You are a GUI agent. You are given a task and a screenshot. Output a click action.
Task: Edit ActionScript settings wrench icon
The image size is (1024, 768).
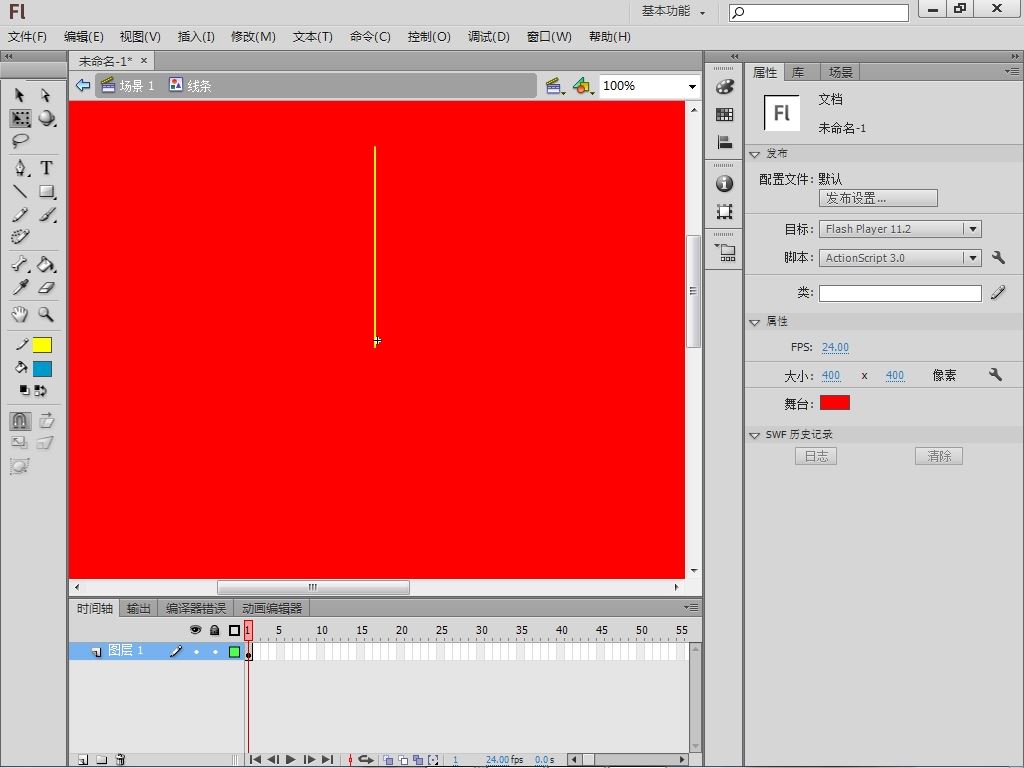(998, 257)
